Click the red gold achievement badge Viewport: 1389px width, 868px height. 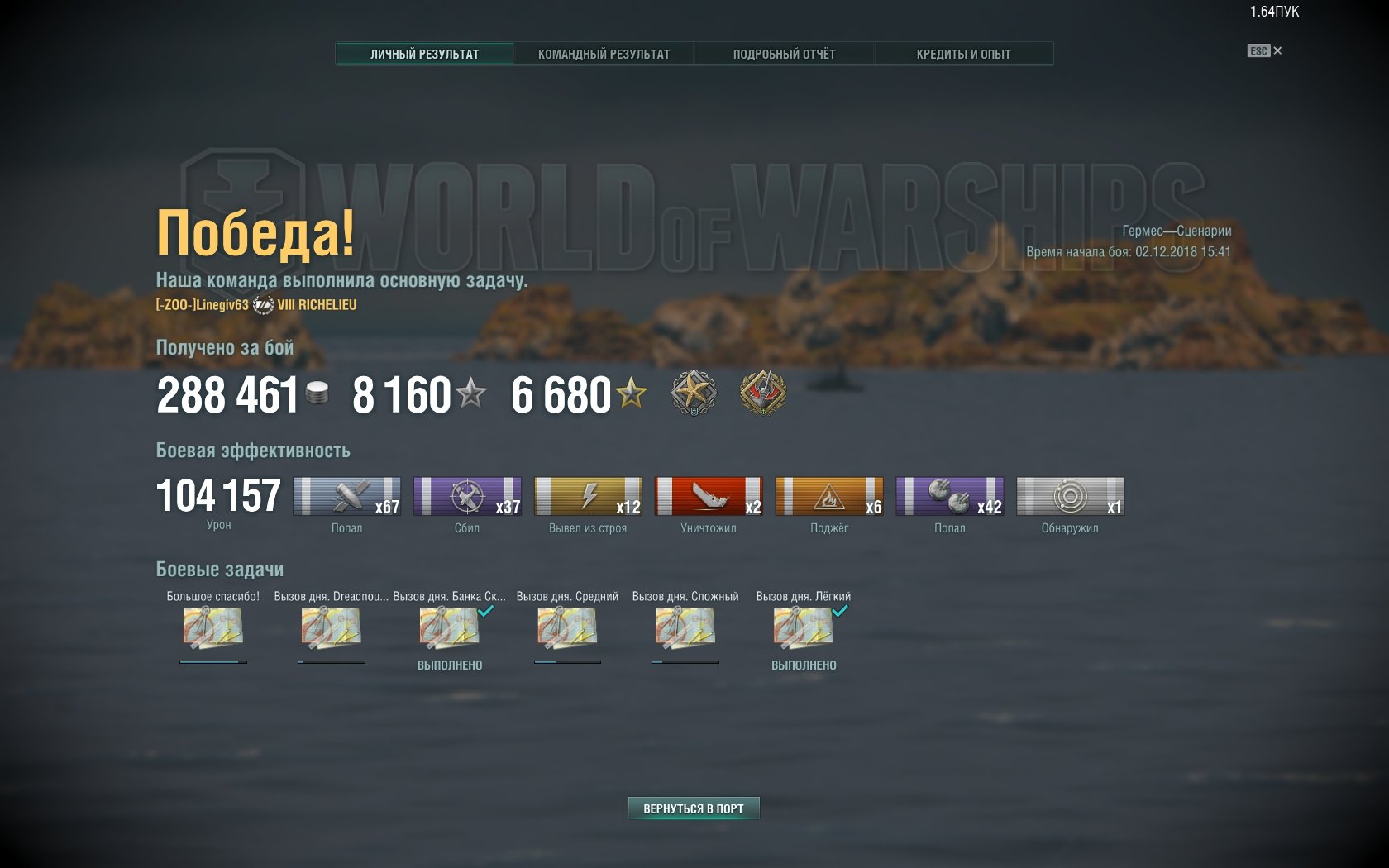(762, 393)
